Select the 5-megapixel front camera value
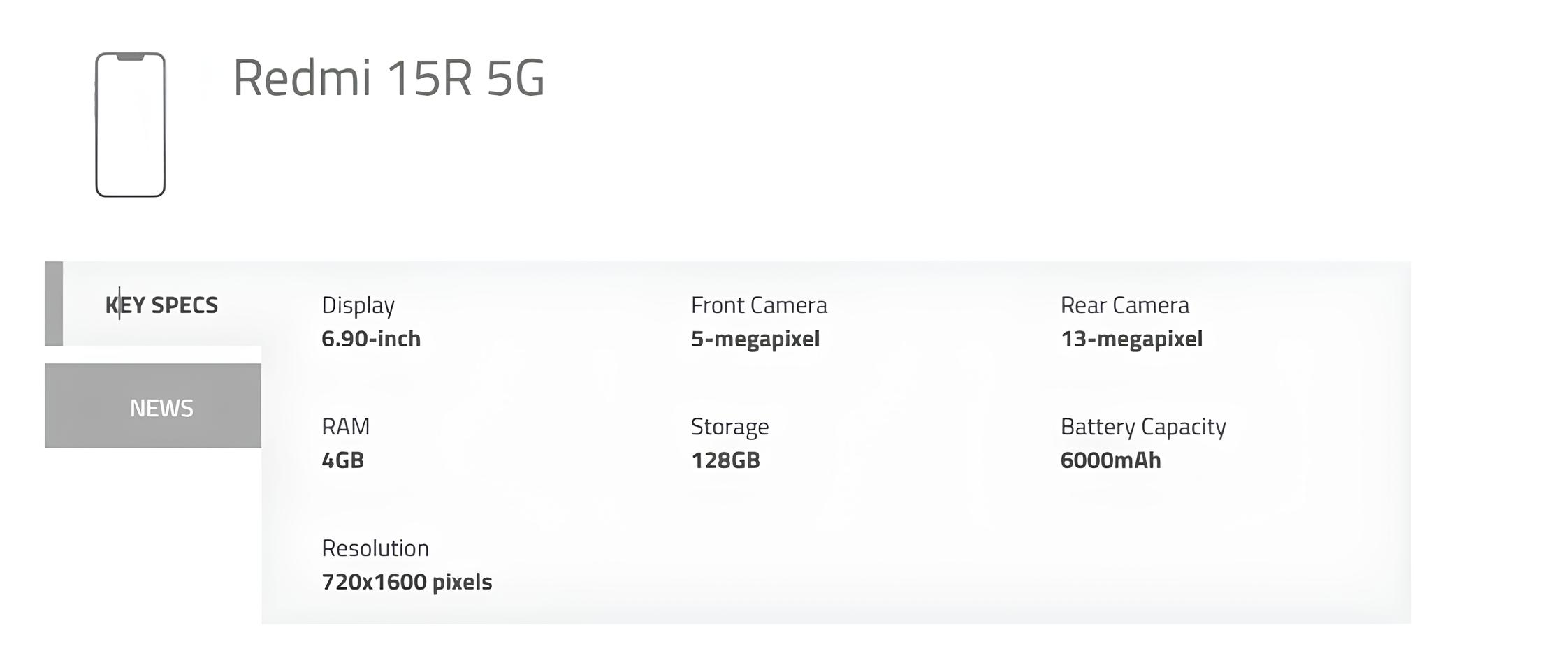Image resolution: width=1568 pixels, height=672 pixels. coord(755,338)
